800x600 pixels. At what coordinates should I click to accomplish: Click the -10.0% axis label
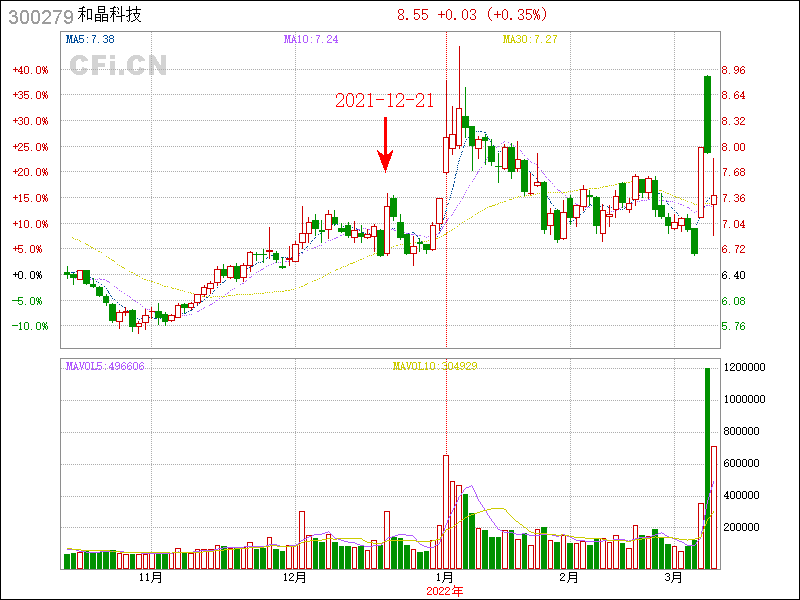[31, 327]
